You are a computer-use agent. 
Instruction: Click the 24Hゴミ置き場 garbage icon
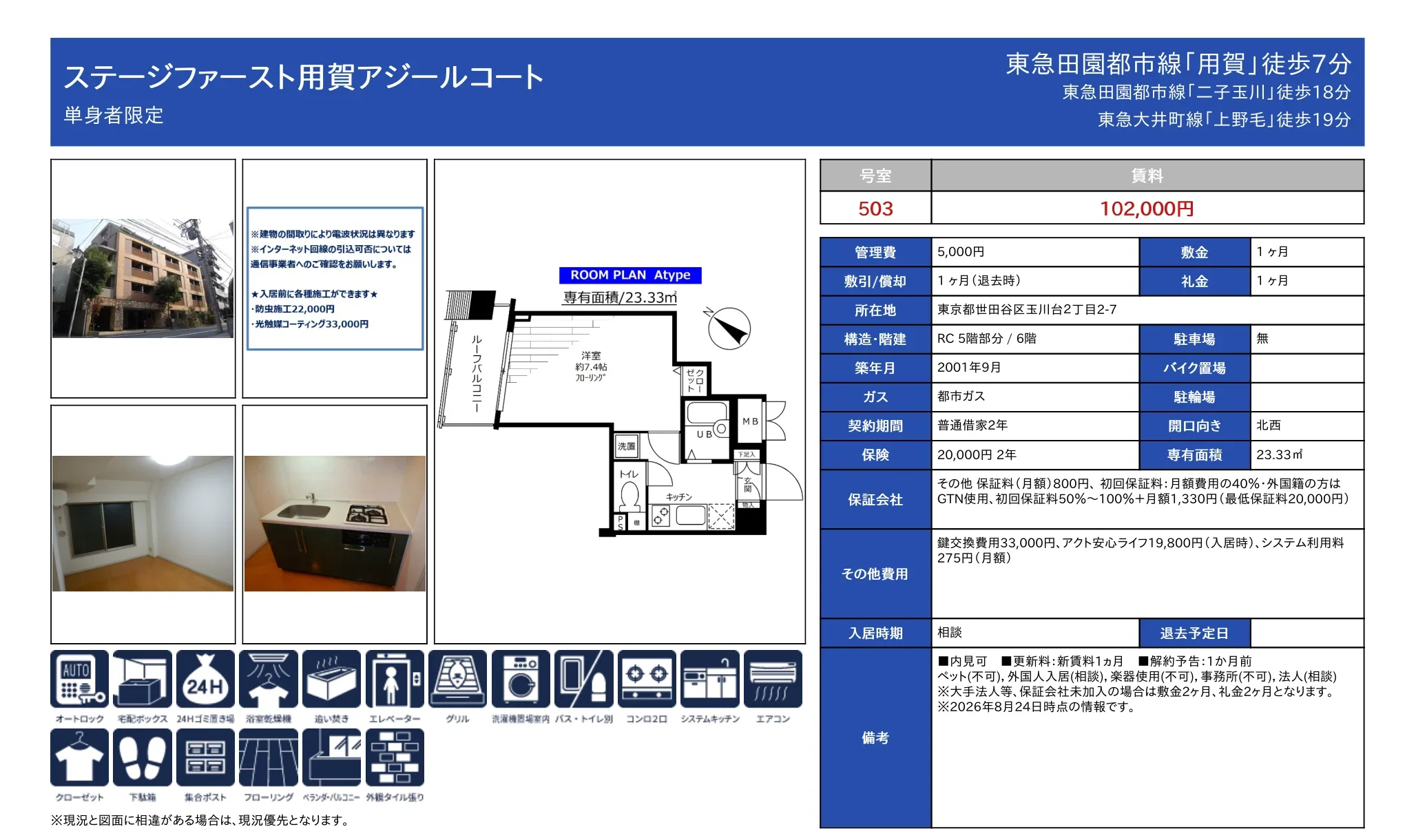[205, 679]
